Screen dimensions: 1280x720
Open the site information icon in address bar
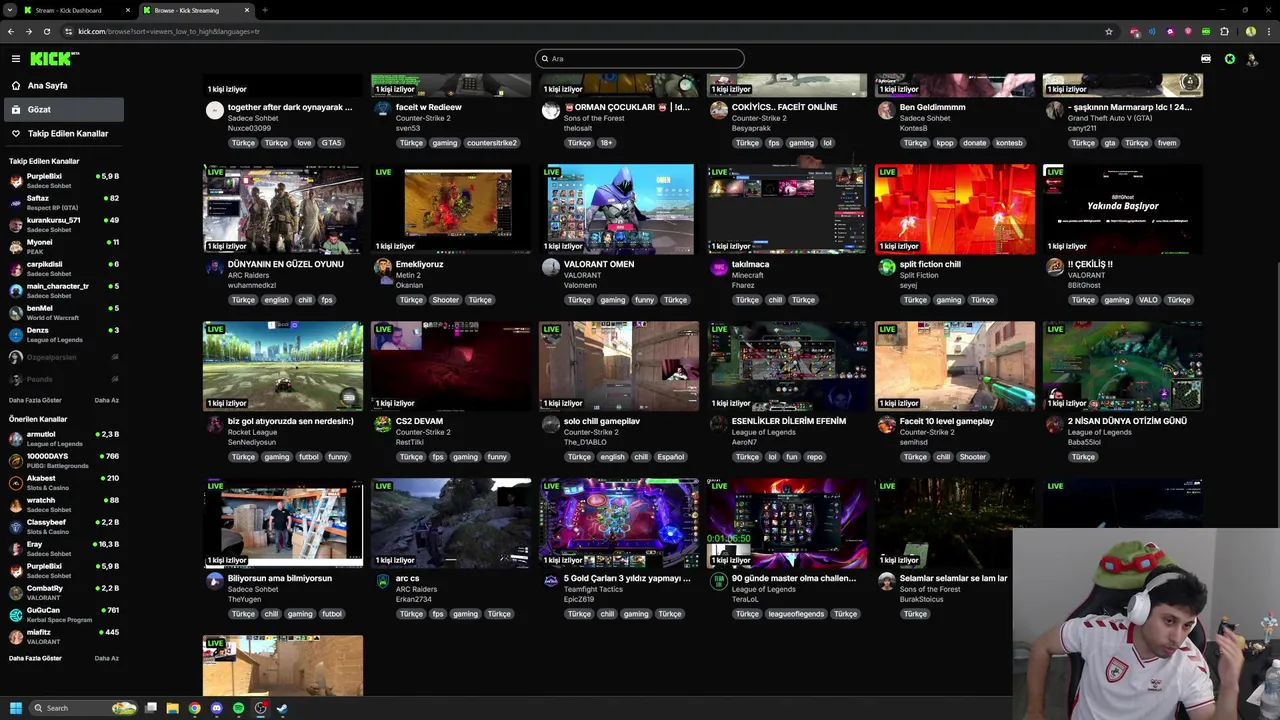pos(67,31)
